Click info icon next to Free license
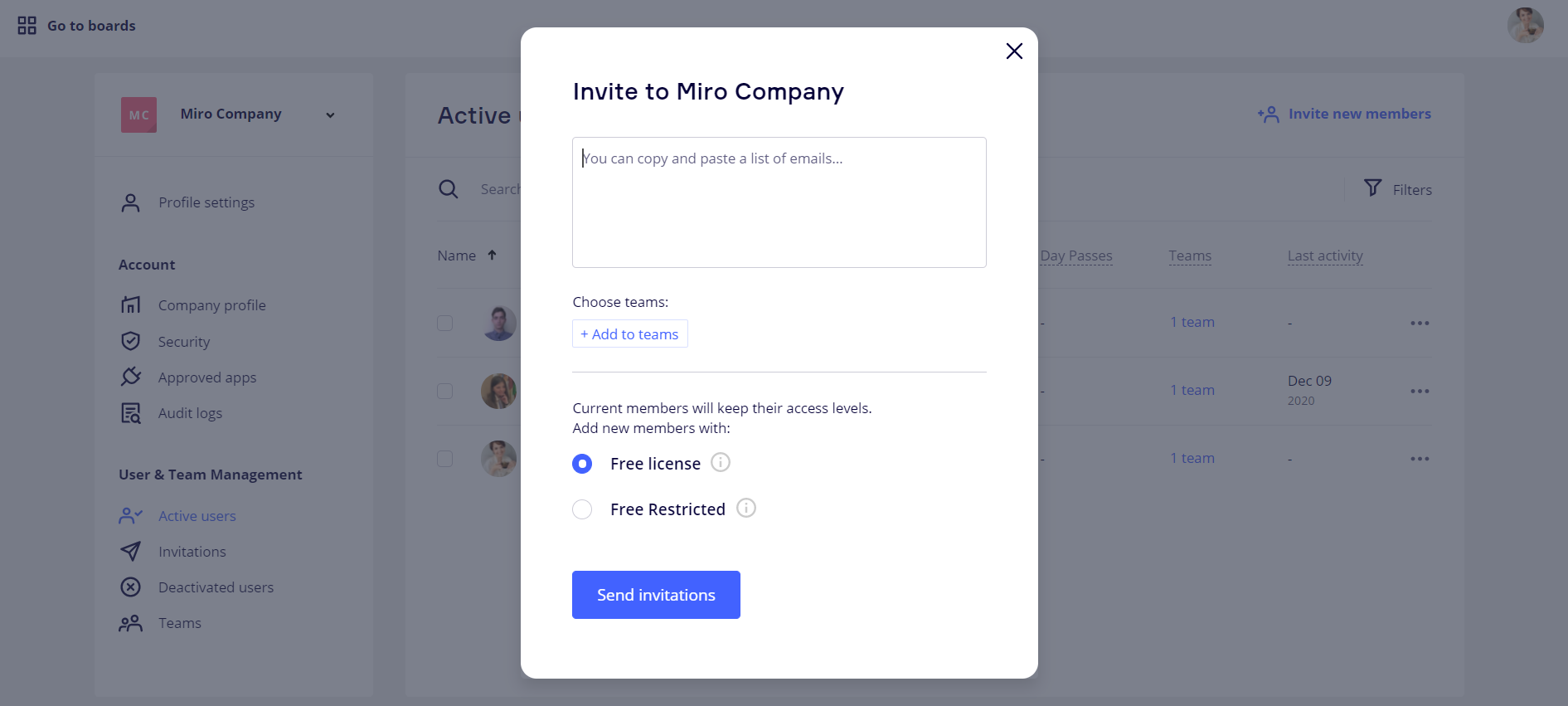1568x706 pixels. point(721,463)
